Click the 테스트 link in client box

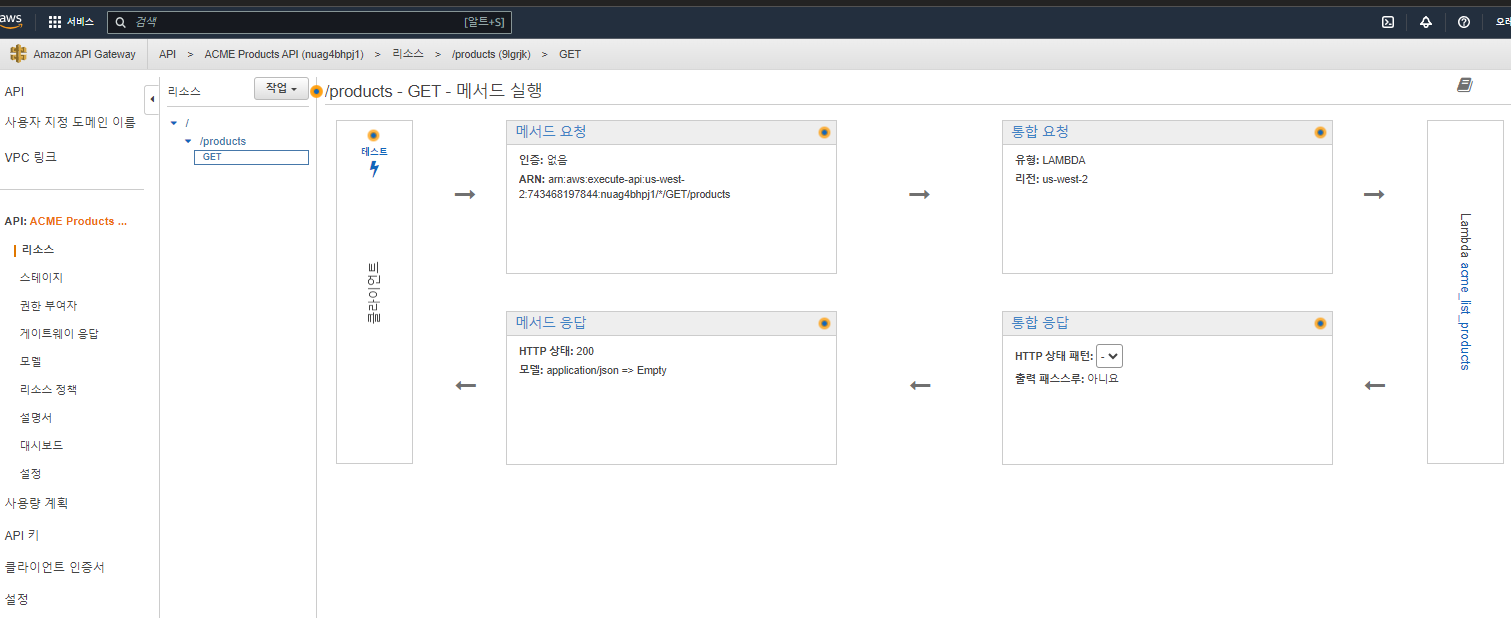[374, 151]
